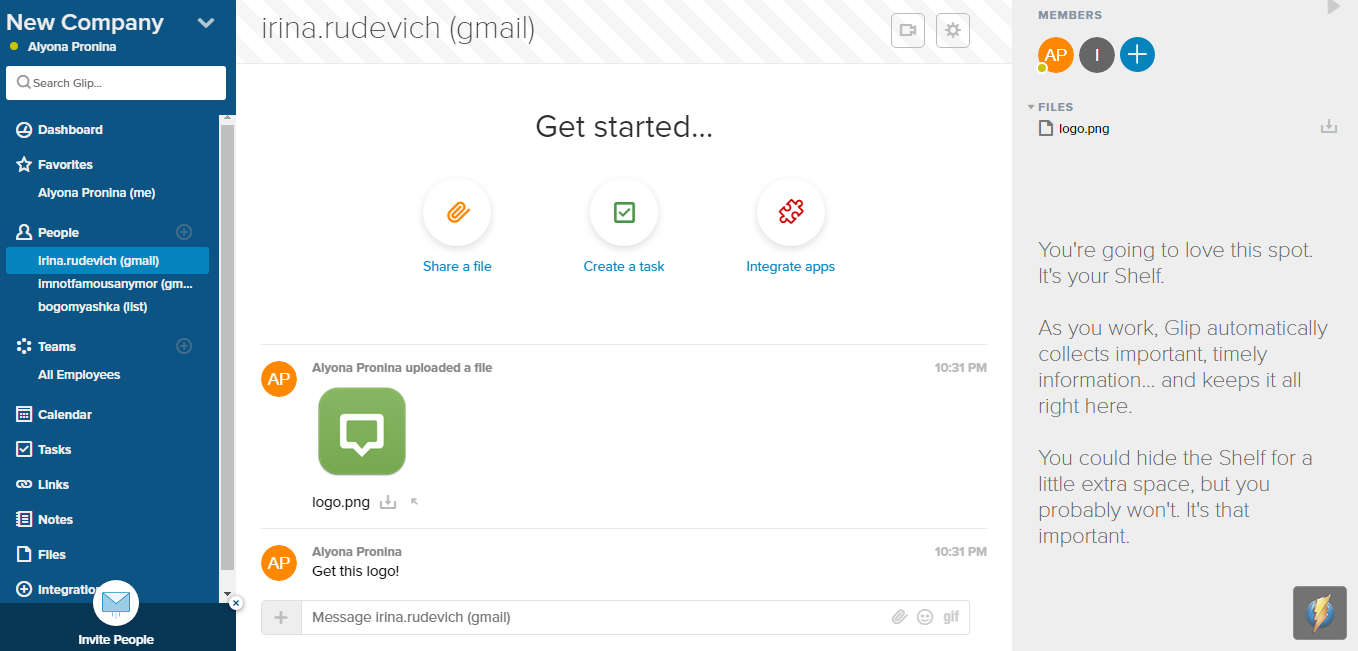Open the Tasks section in the sidebar
1358x651 pixels.
tap(54, 449)
